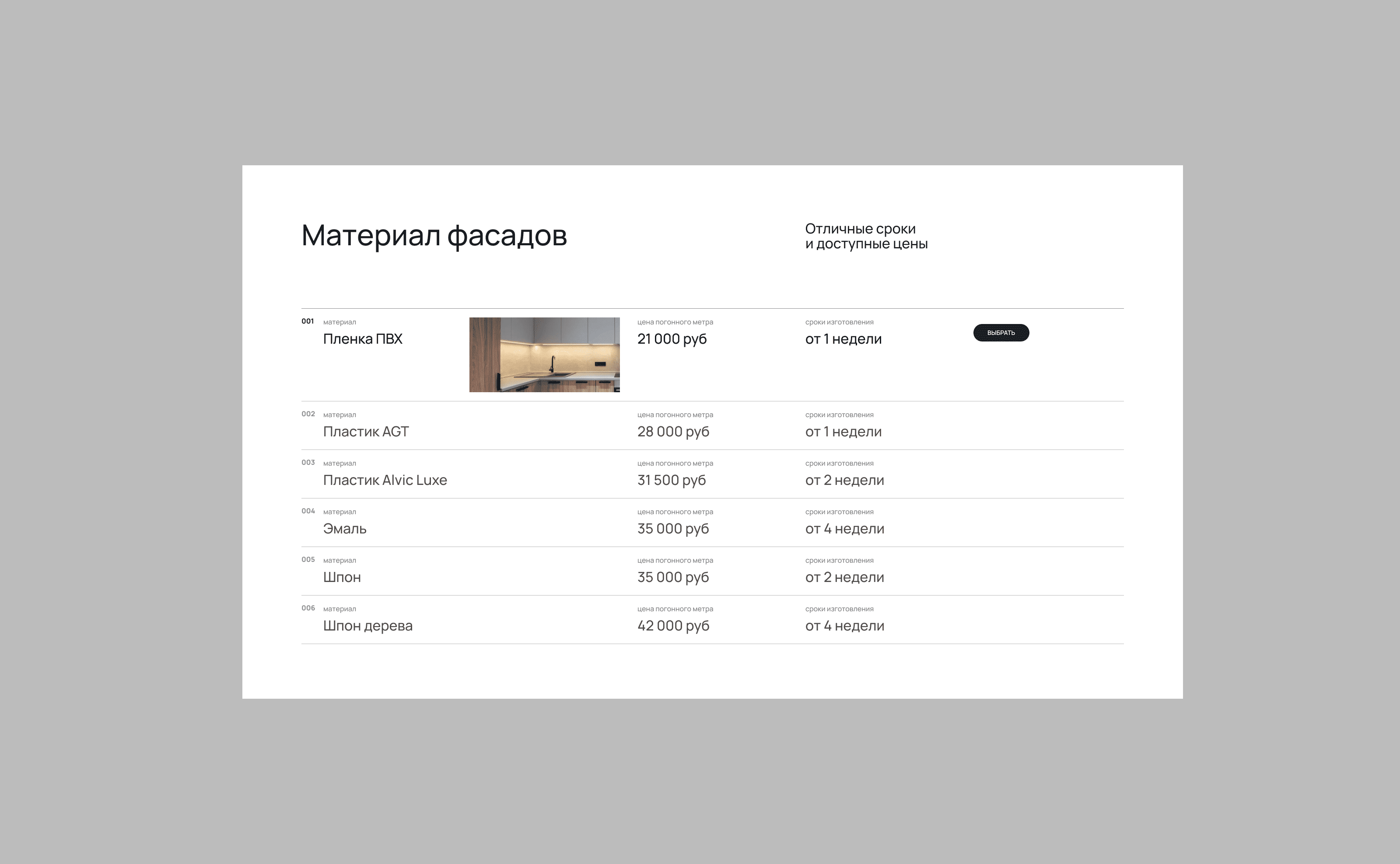
Task: Click the материал label above Шпон дерева
Action: click(x=339, y=609)
